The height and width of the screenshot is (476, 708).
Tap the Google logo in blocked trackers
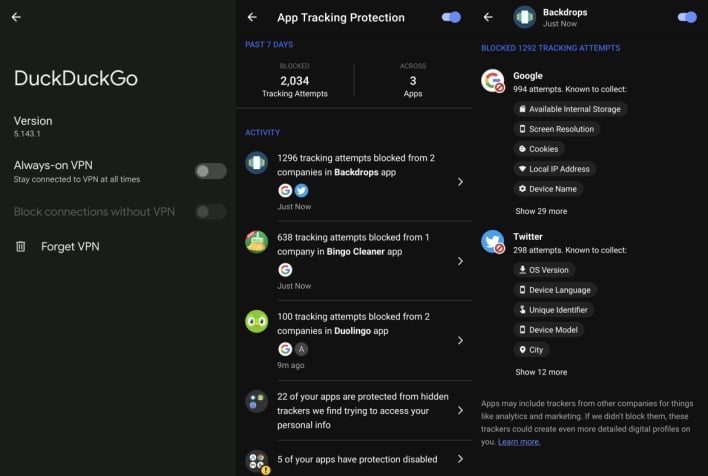click(x=492, y=81)
